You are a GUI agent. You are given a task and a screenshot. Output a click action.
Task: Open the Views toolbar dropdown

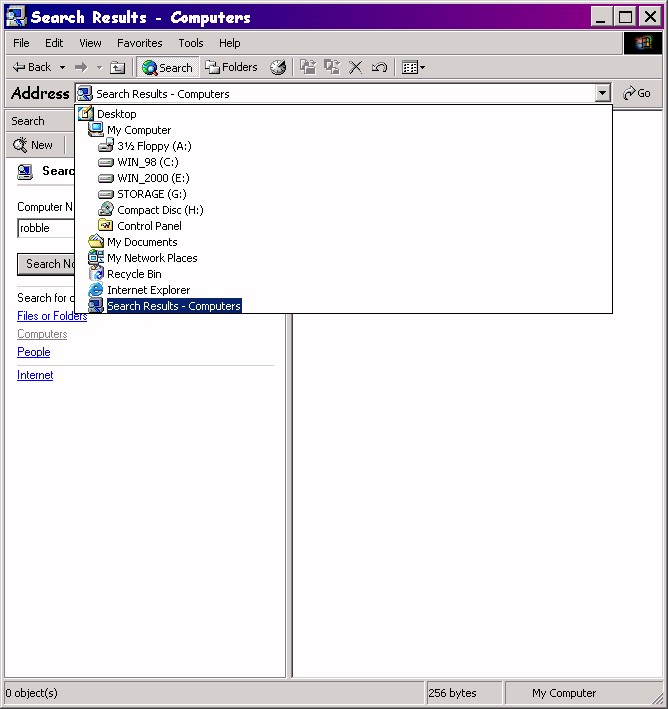click(x=413, y=67)
